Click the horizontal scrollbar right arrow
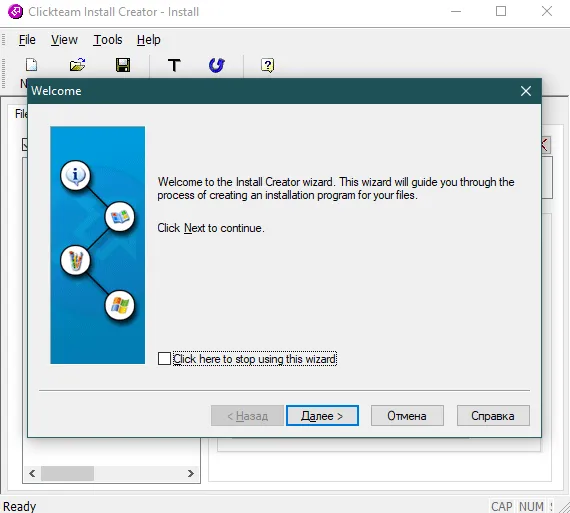570x513 pixels. (x=190, y=473)
